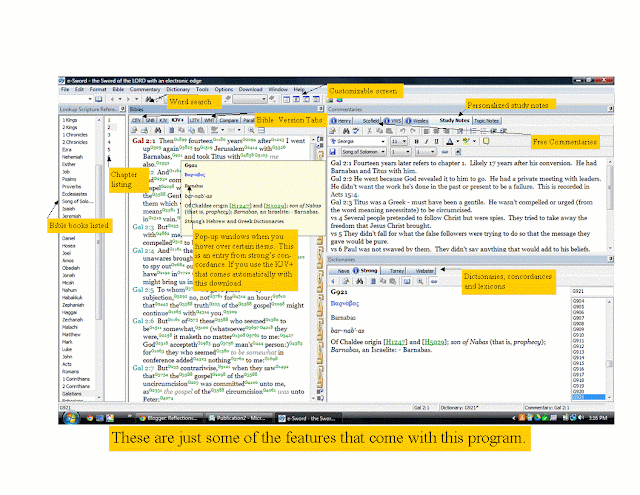This screenshot has height=495, width=640.
Task: Click the open book icon beside reference box
Action: pos(98,99)
